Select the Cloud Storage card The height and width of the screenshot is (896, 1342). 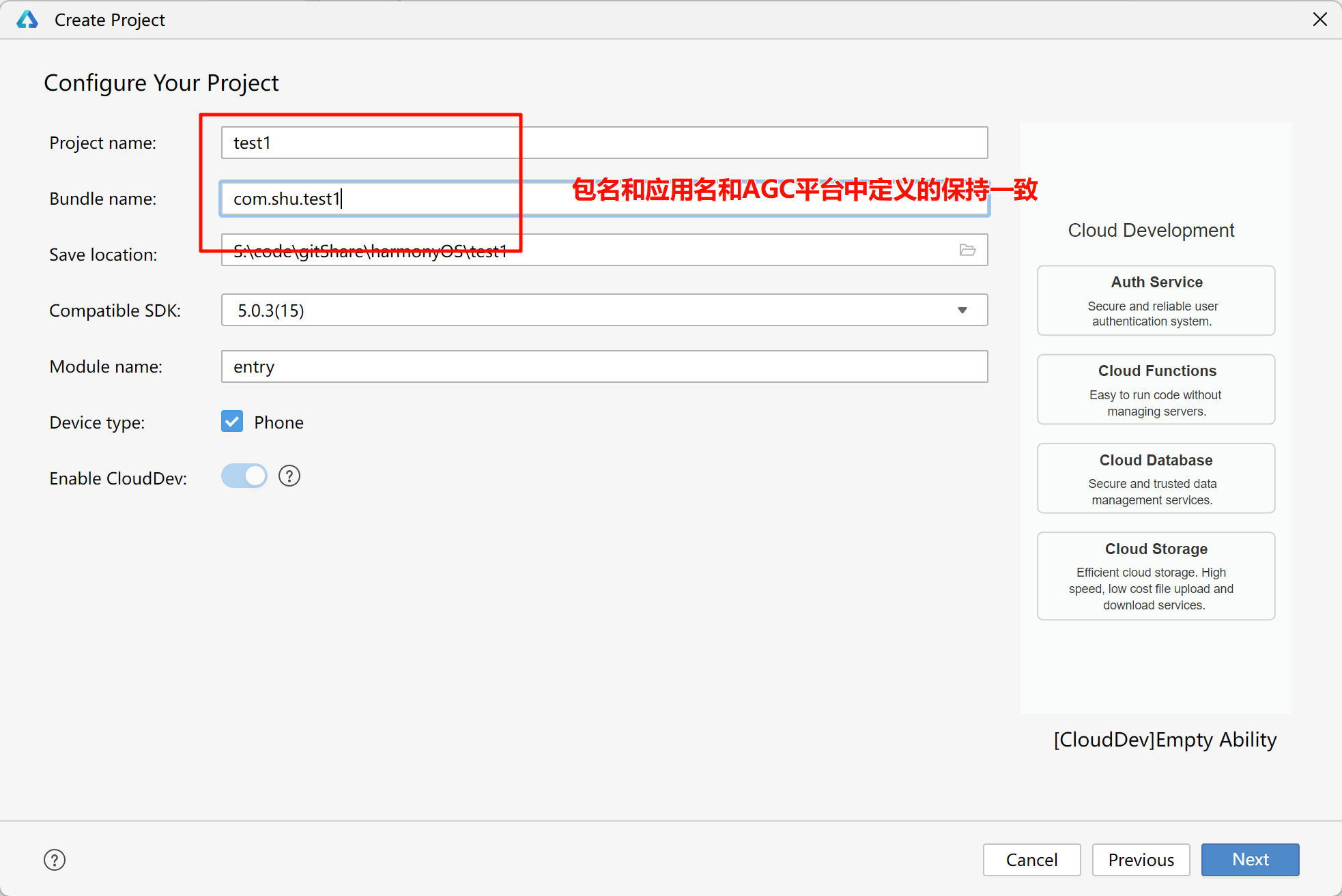coord(1156,576)
